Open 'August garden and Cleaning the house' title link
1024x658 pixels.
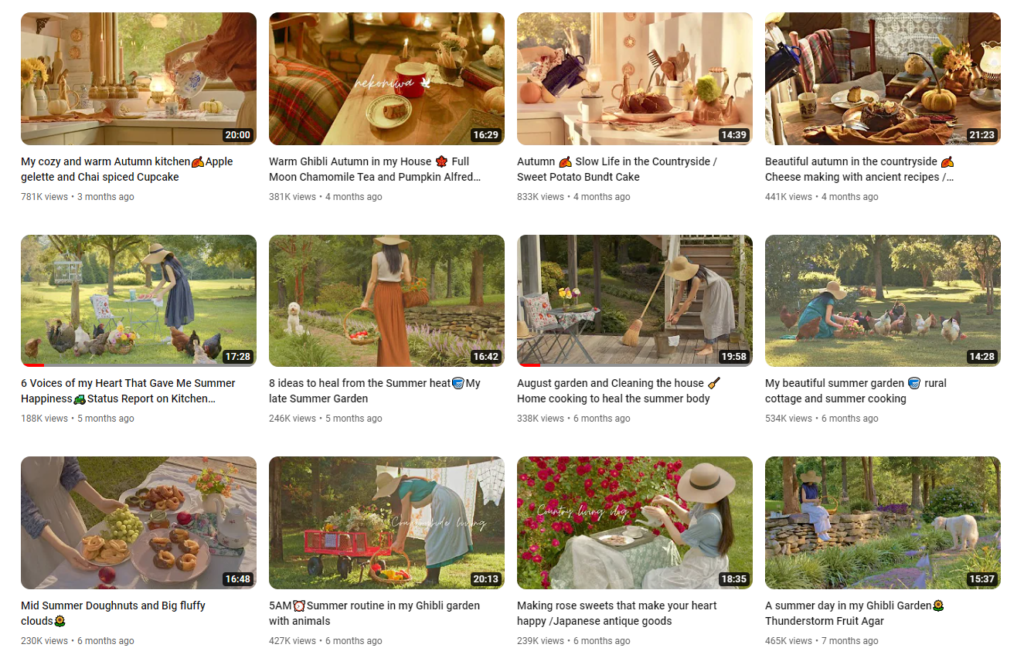620,390
